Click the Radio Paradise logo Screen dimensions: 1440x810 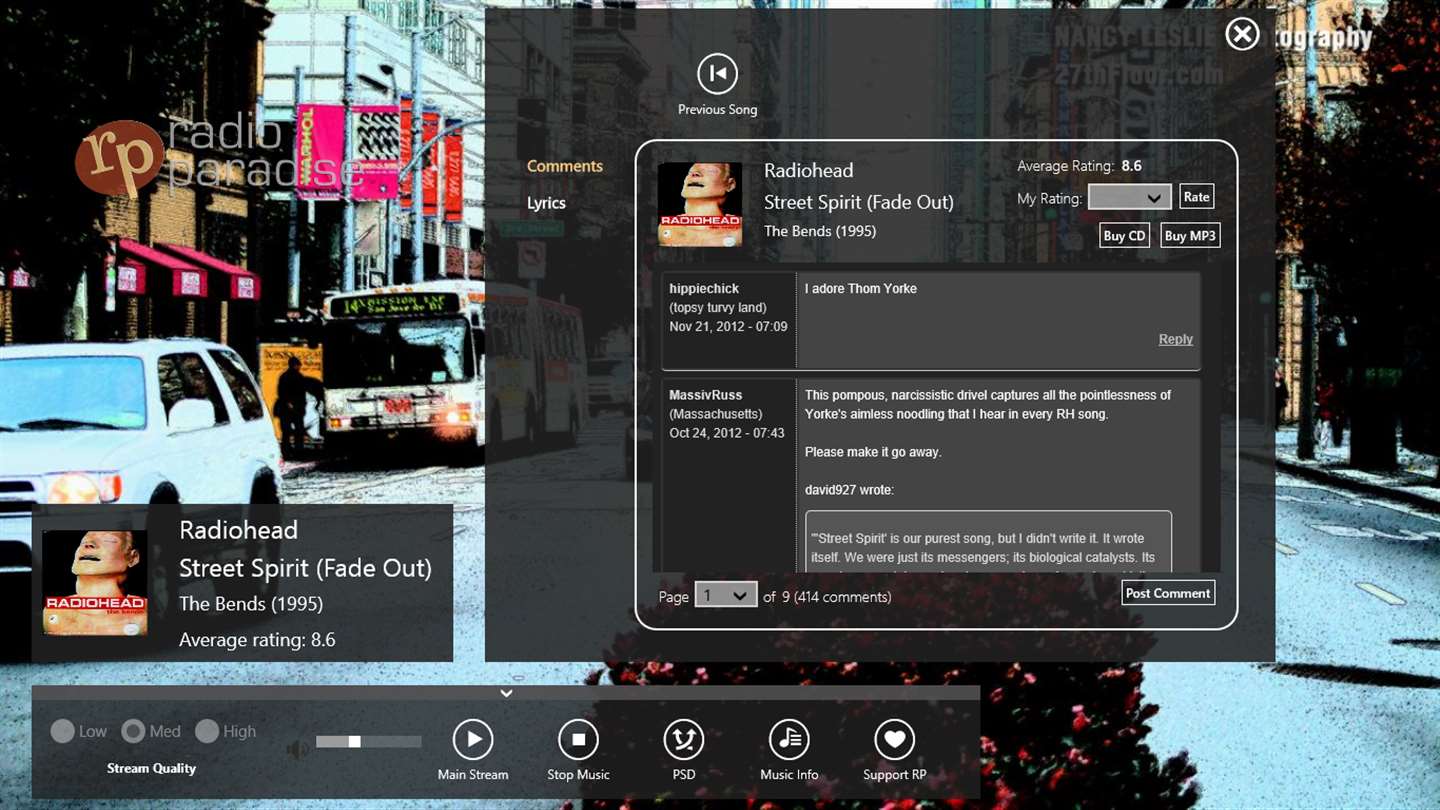click(x=220, y=157)
